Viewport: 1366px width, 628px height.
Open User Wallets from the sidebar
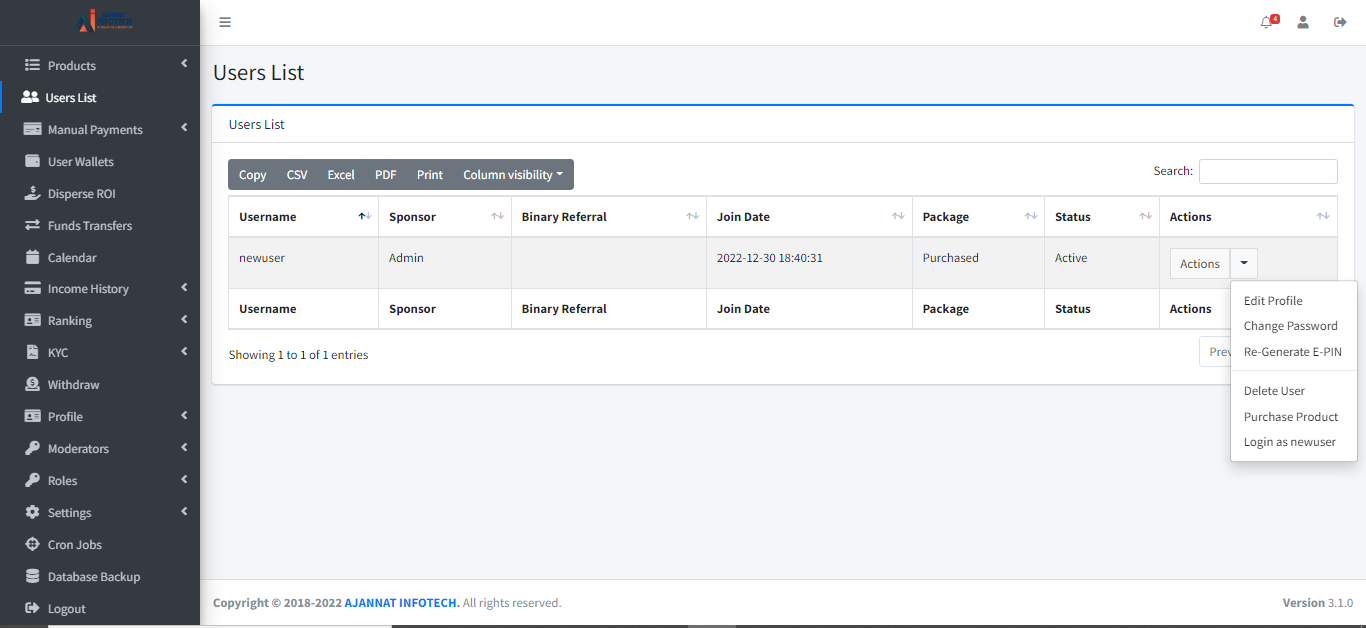click(x=80, y=162)
